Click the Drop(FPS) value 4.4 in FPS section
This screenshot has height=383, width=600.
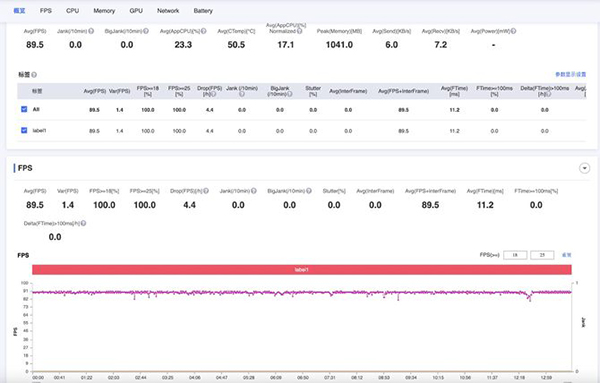coord(189,205)
